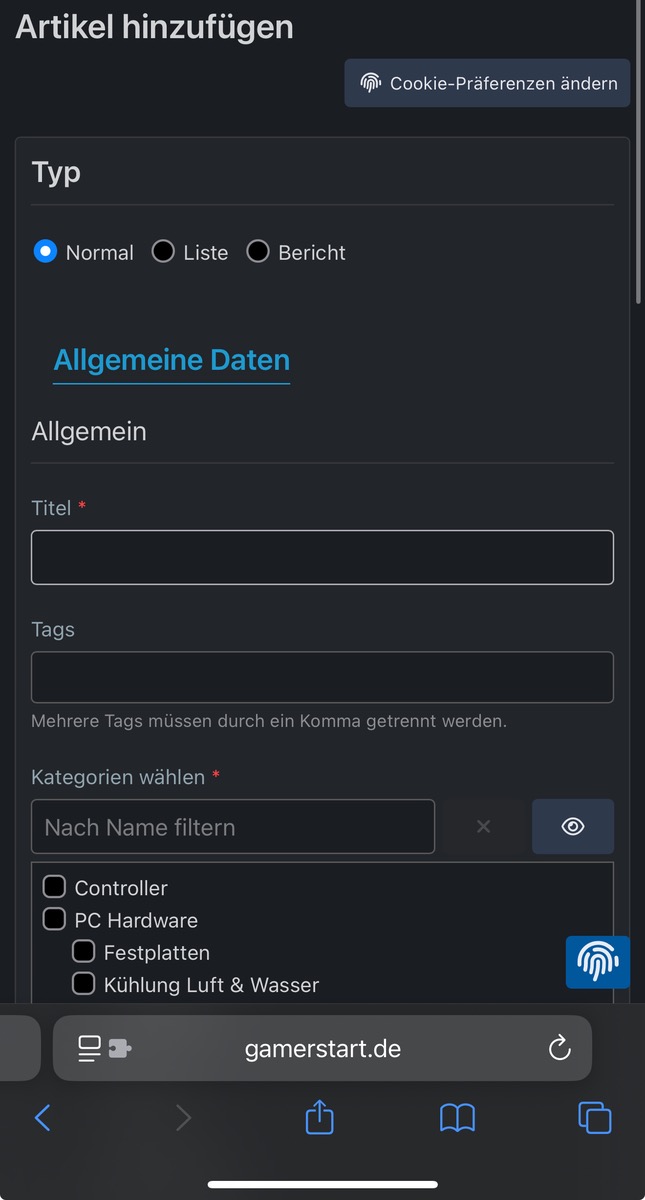Pick the Bericht article type
This screenshot has width=645, height=1200.
coord(258,252)
